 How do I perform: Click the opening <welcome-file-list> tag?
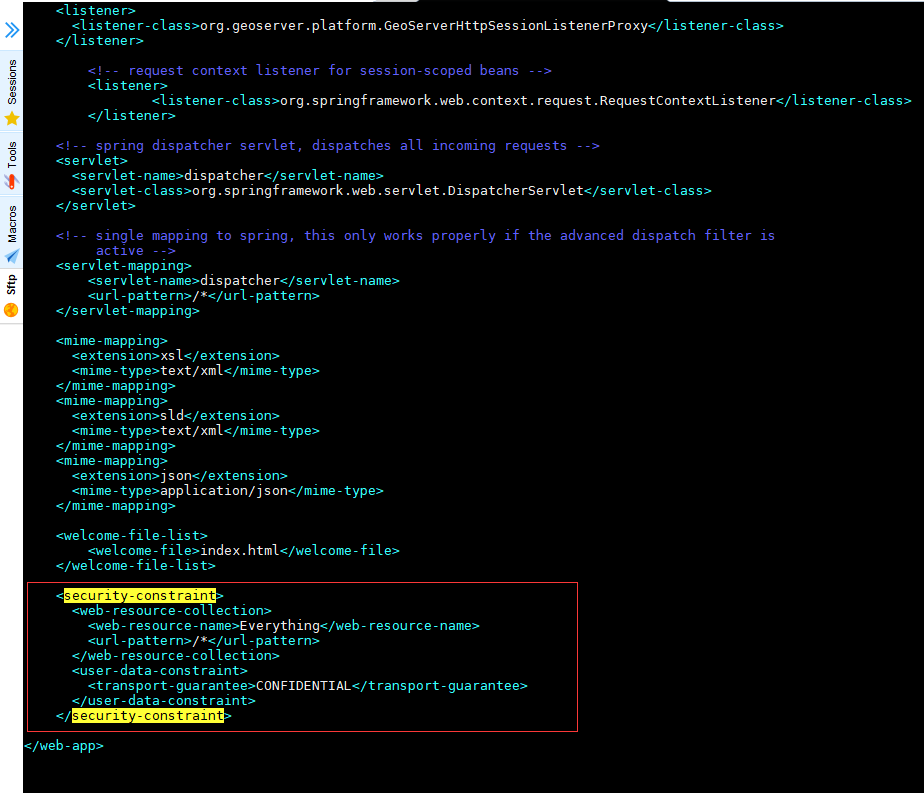[x=132, y=536]
